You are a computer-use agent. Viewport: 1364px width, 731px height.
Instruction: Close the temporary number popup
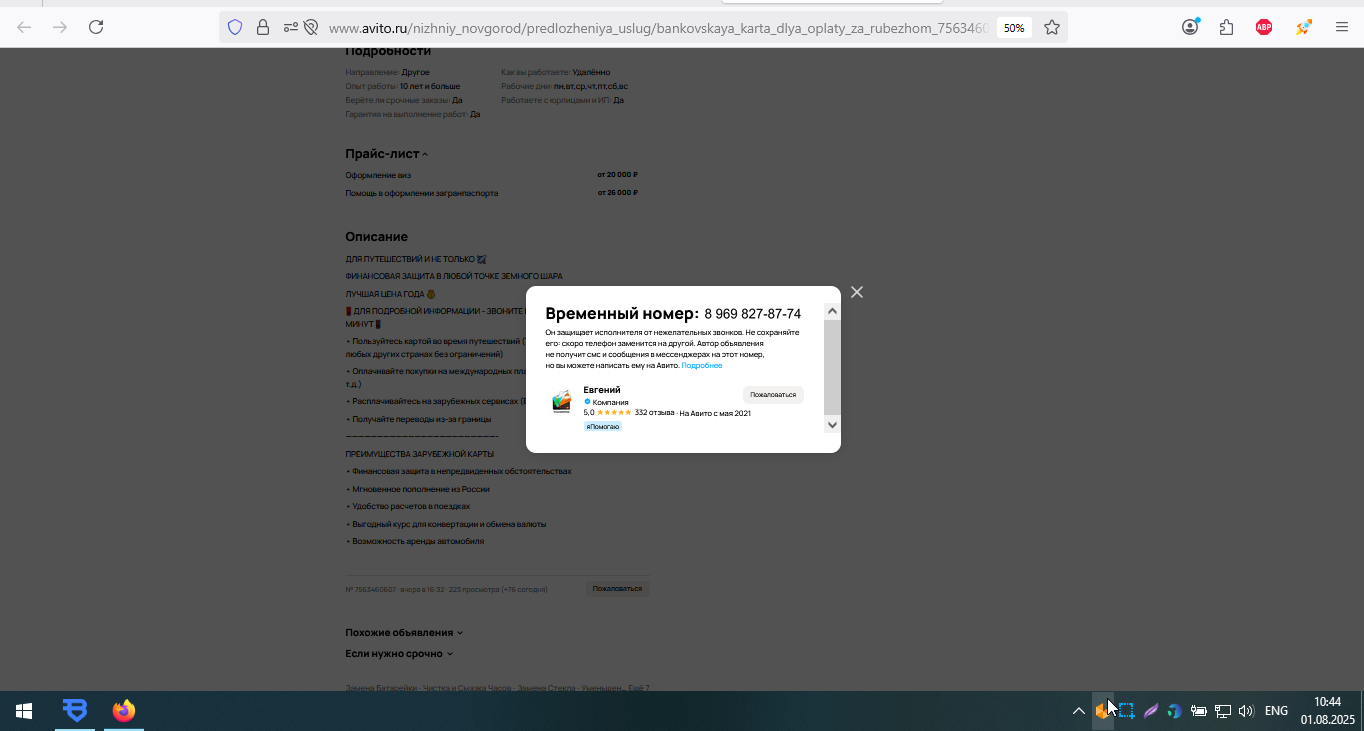click(x=856, y=292)
